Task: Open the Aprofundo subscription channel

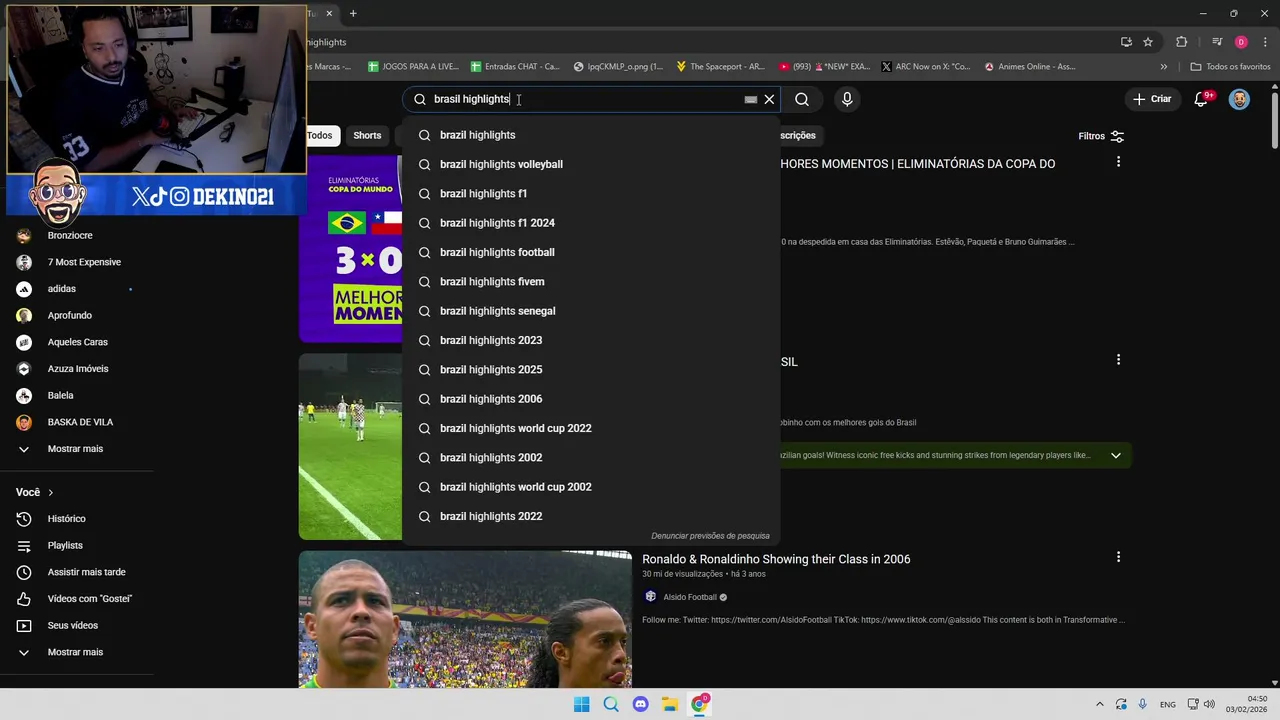Action: (x=70, y=315)
